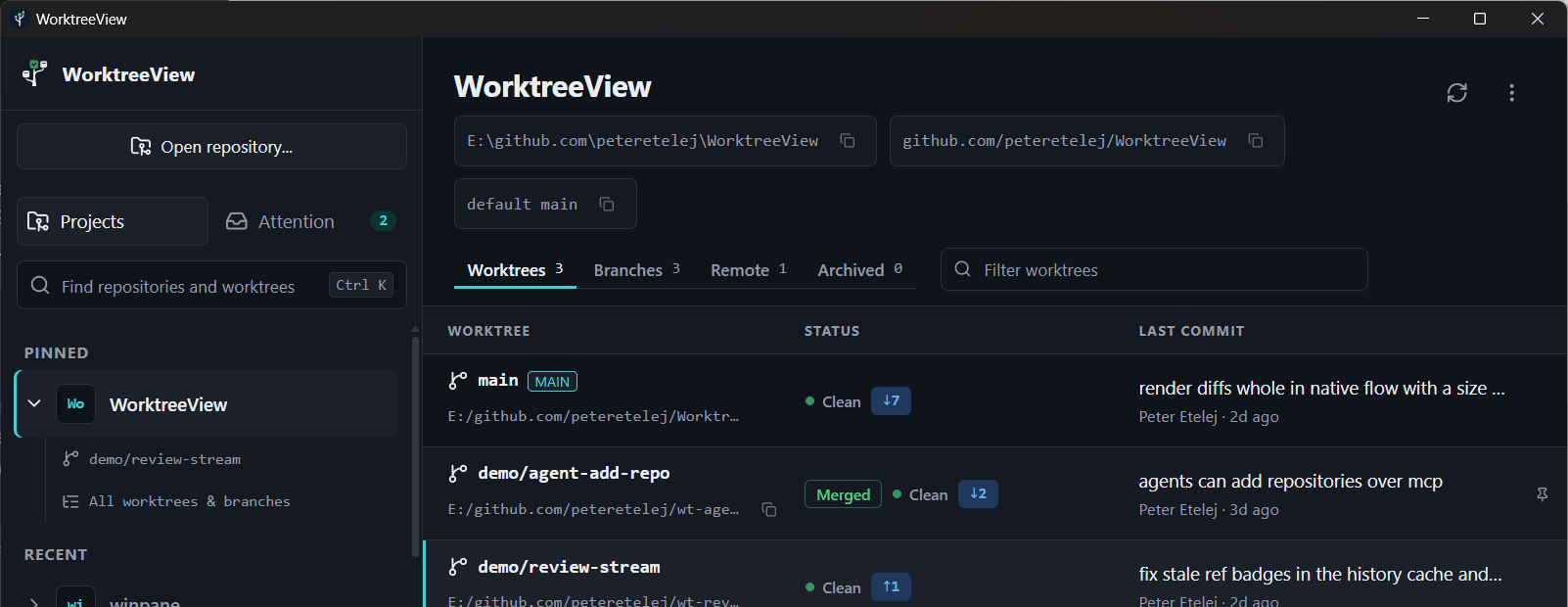Click the search icon in Filter worktrees

(962, 269)
